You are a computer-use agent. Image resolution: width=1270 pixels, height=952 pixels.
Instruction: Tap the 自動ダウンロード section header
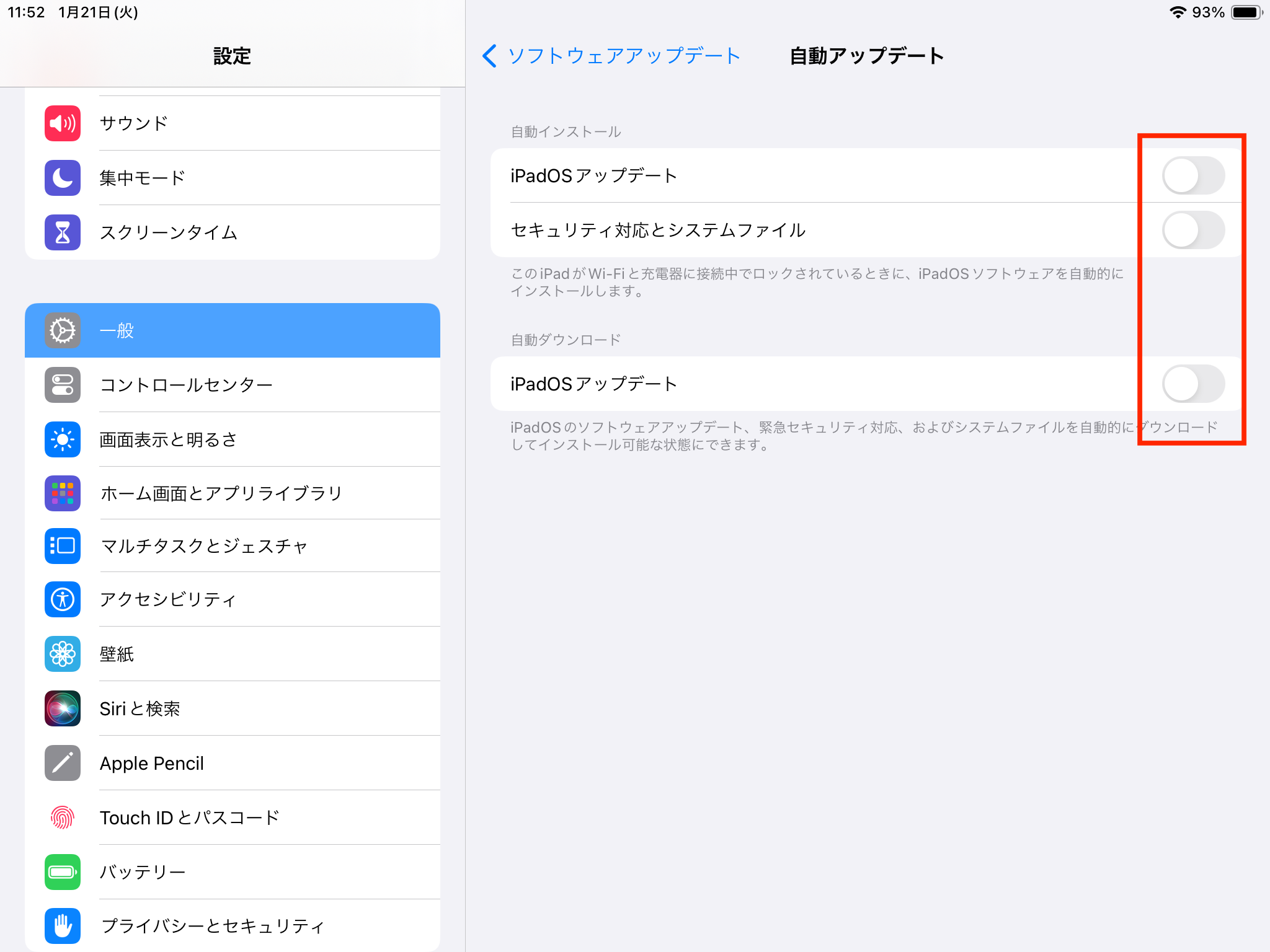(x=566, y=340)
